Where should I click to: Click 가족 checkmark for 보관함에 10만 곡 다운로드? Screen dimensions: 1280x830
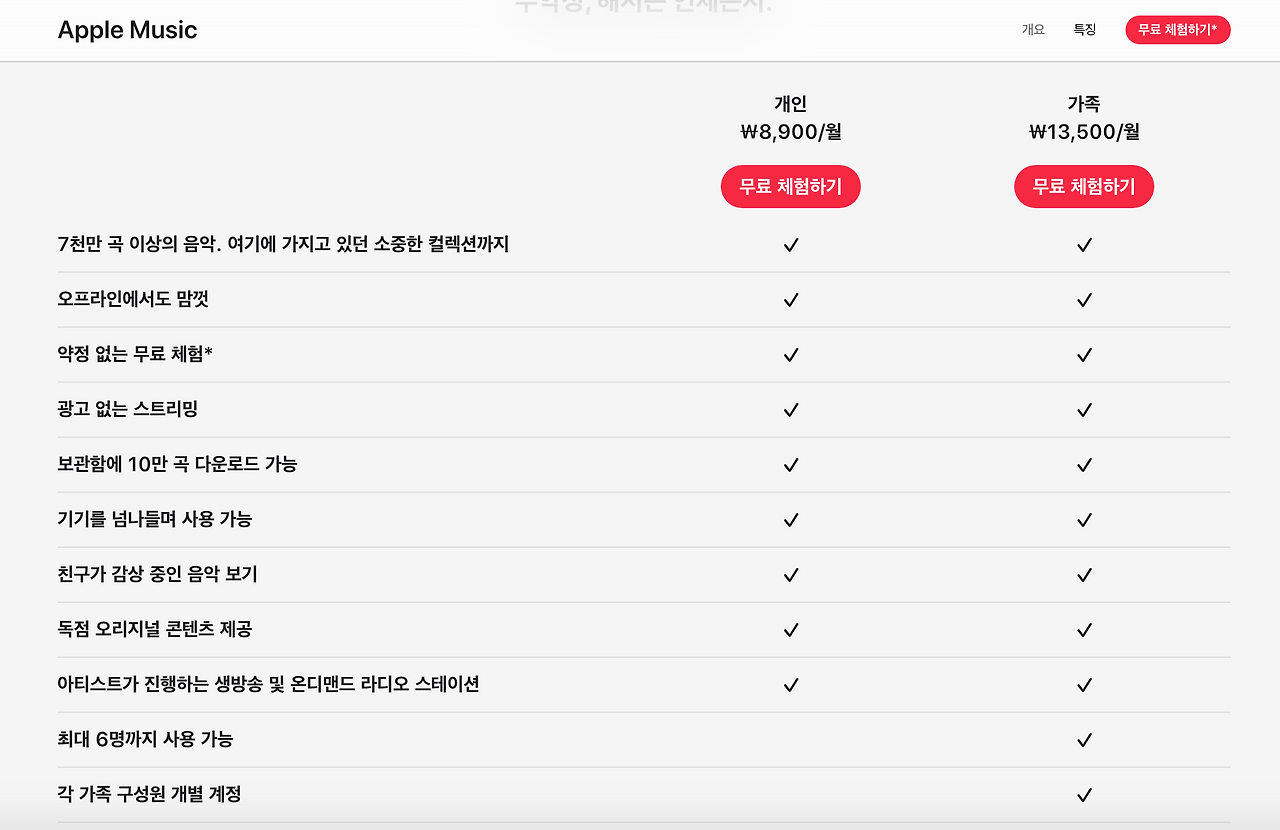point(1084,465)
